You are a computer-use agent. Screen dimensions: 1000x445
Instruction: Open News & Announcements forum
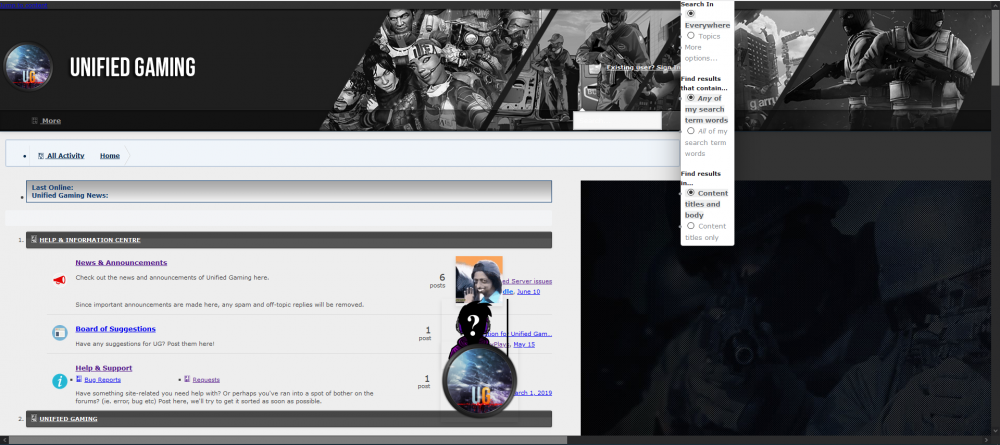[121, 263]
